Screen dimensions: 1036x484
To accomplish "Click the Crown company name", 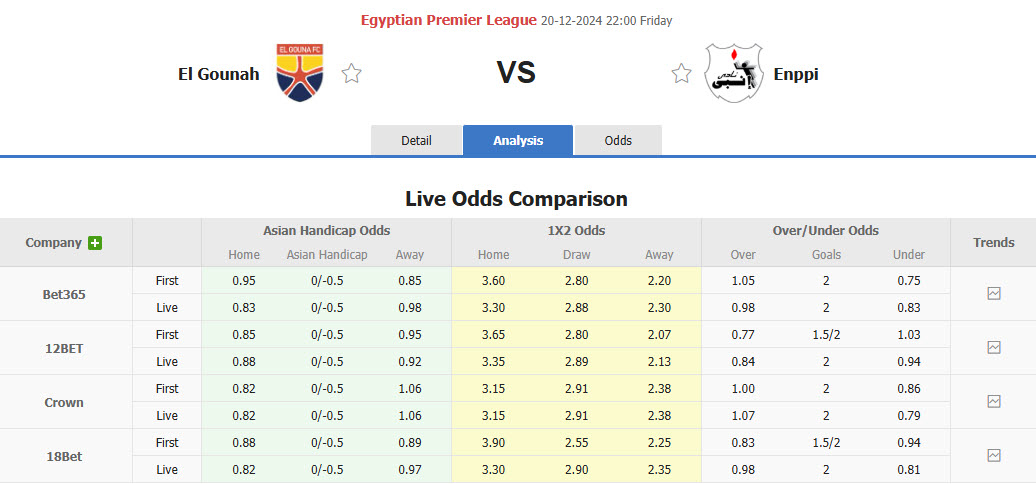I will (62, 402).
